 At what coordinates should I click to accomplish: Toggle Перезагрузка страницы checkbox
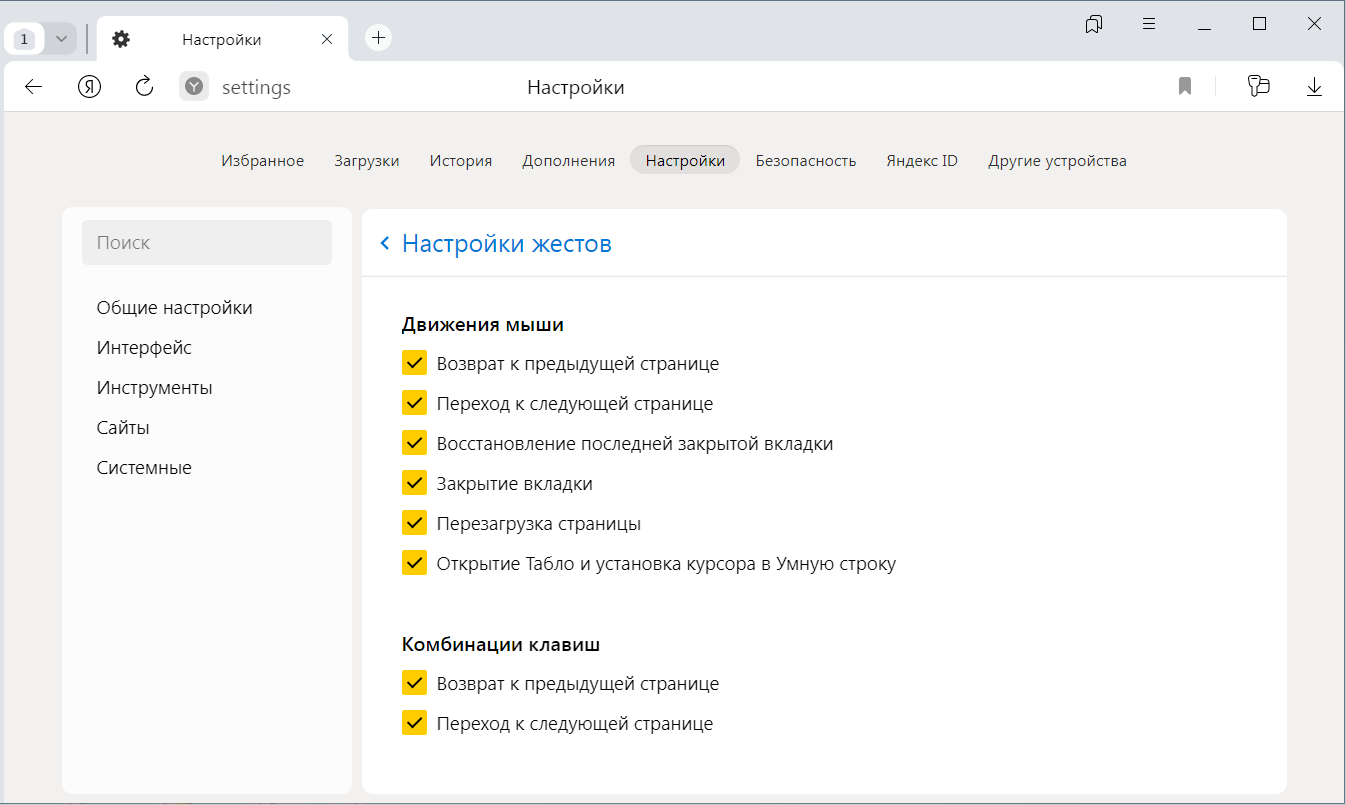414,523
